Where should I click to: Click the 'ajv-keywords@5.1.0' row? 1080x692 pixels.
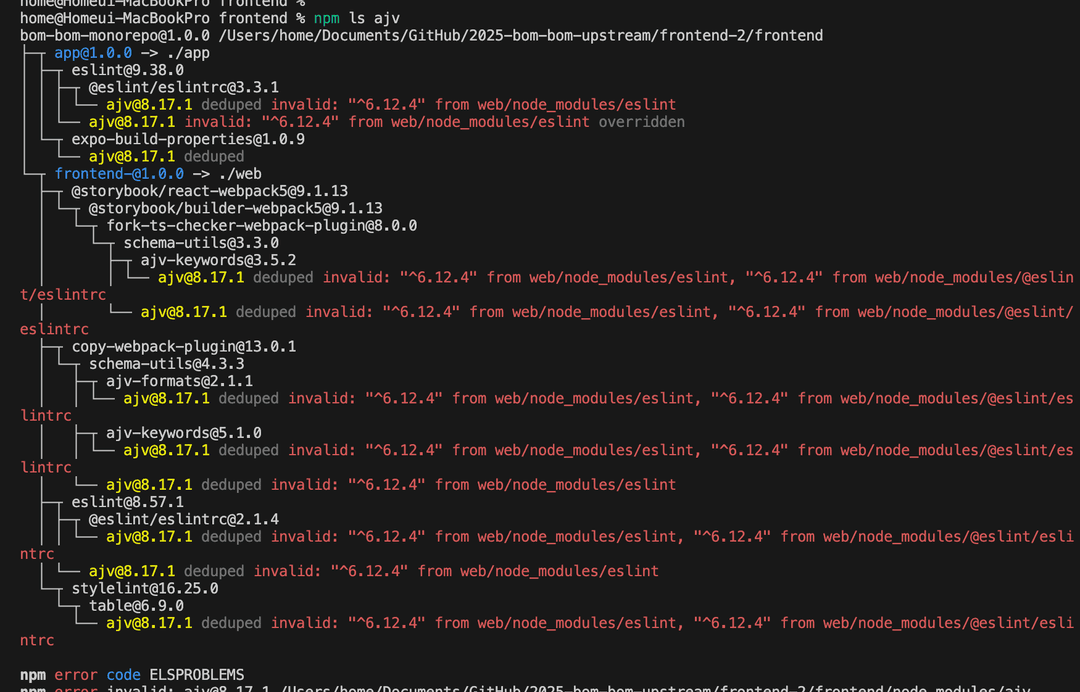pos(184,433)
